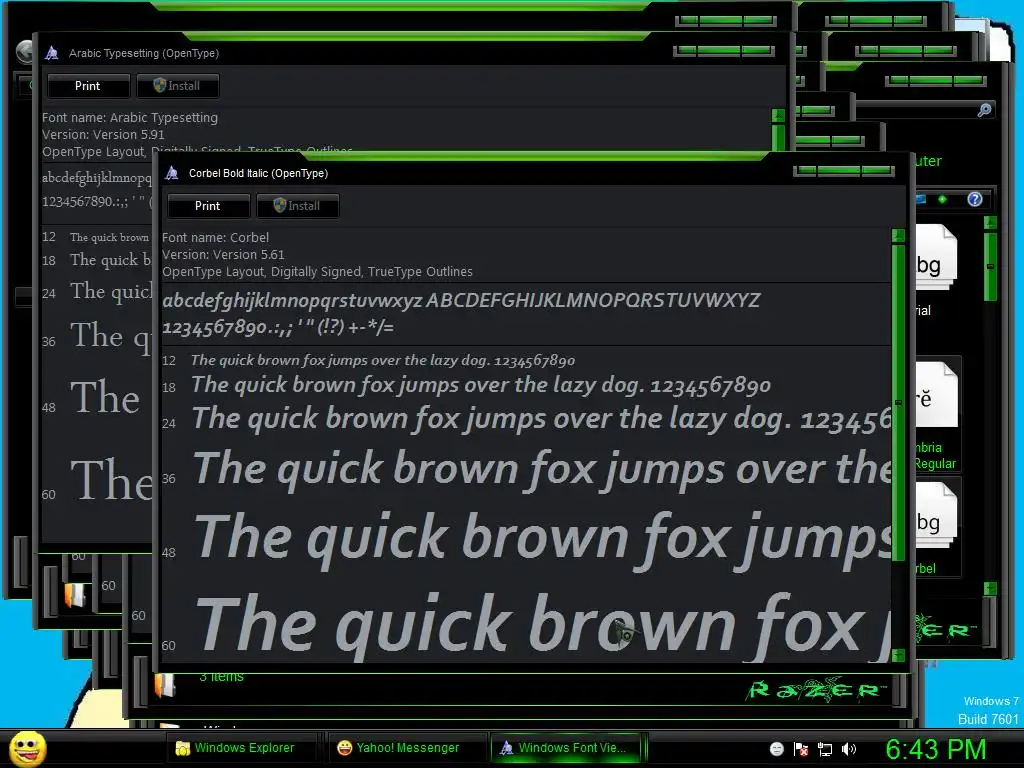Click the 'Version: Version 5.61' text
Image resolution: width=1024 pixels, height=768 pixels.
tap(223, 255)
